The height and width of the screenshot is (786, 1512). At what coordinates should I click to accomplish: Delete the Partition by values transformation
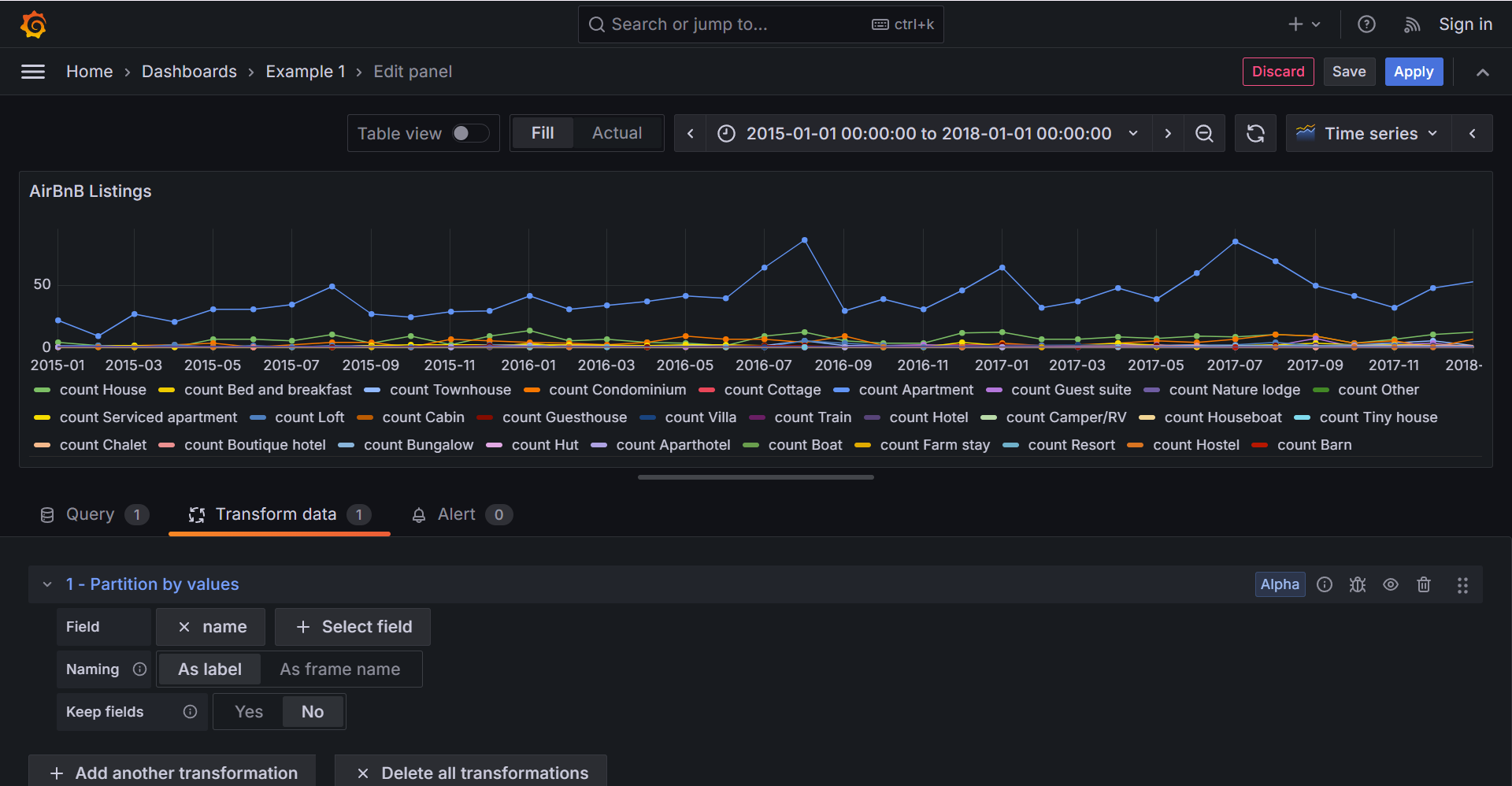(1424, 584)
